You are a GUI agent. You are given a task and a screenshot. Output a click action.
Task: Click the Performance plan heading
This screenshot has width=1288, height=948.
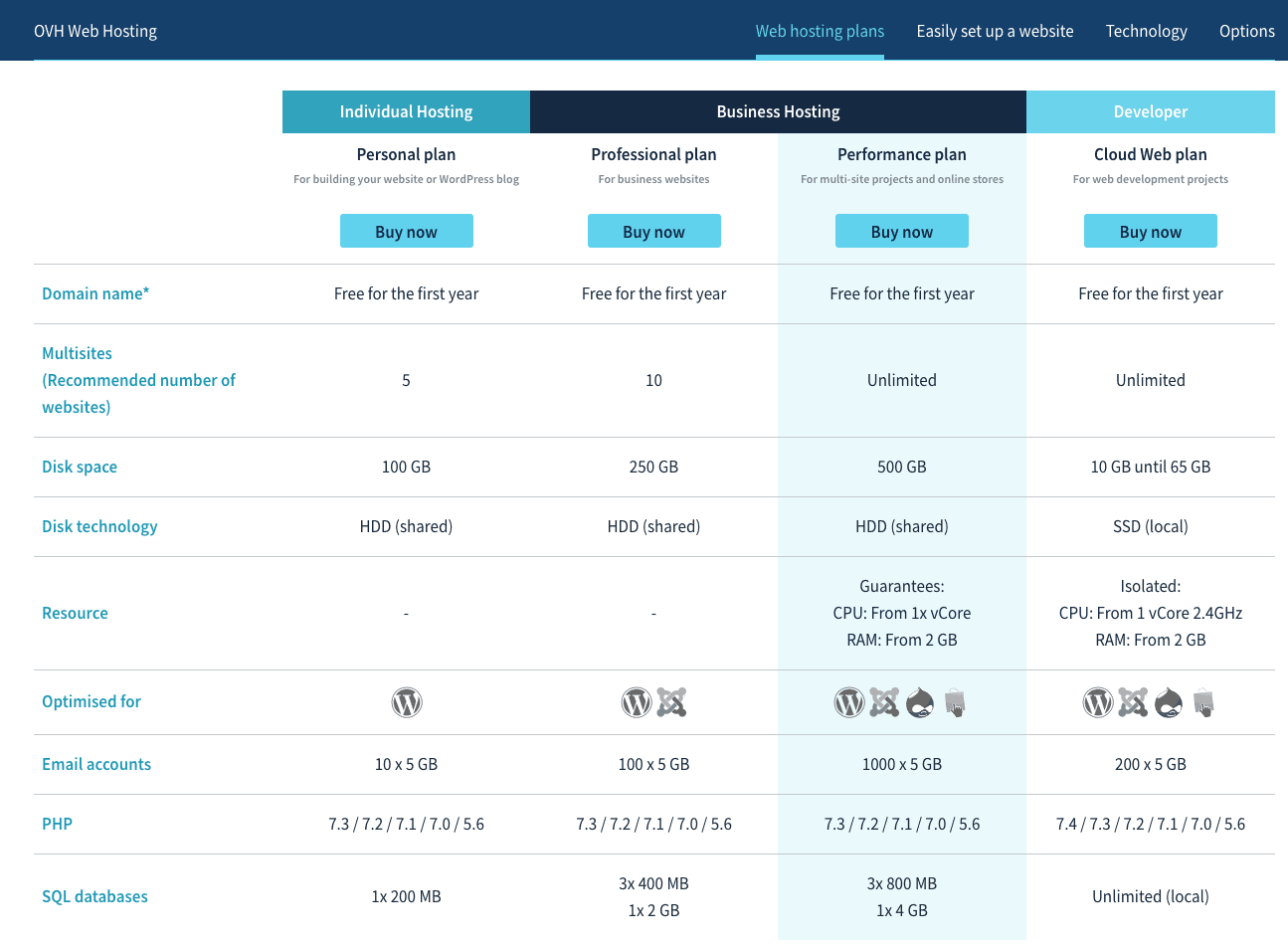(x=902, y=154)
